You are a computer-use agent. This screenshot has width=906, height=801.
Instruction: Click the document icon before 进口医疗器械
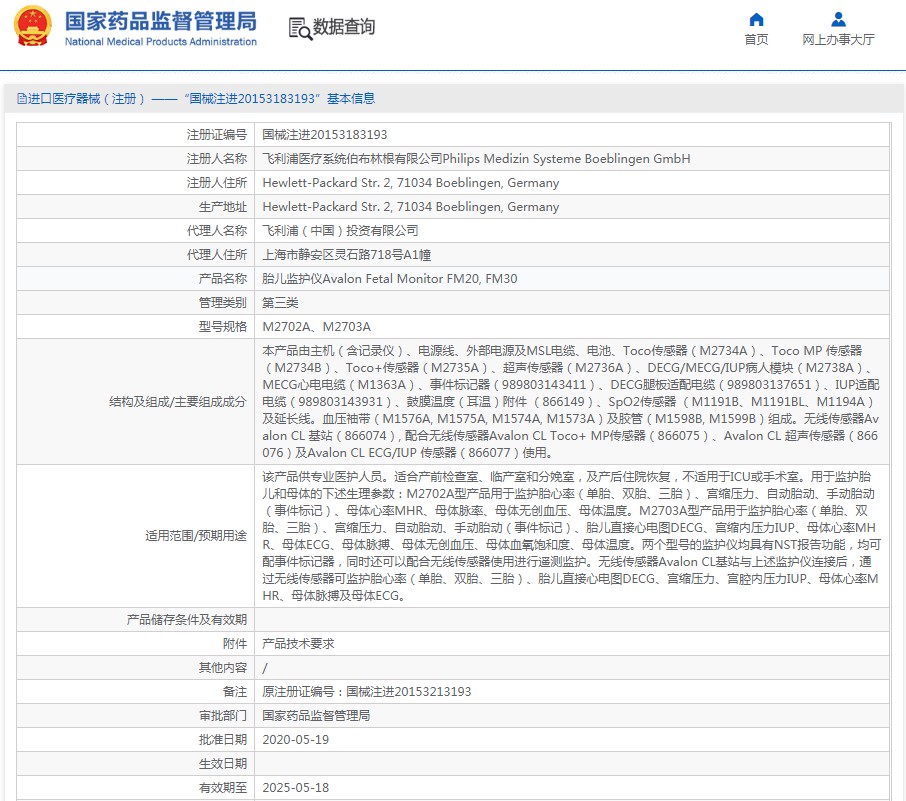(x=22, y=99)
